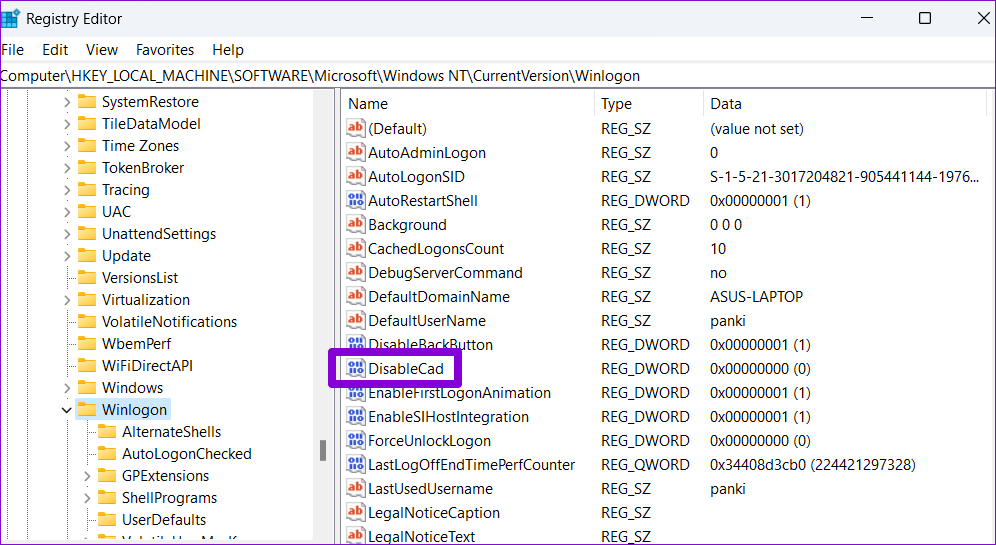Open the Favorites menu

165,50
